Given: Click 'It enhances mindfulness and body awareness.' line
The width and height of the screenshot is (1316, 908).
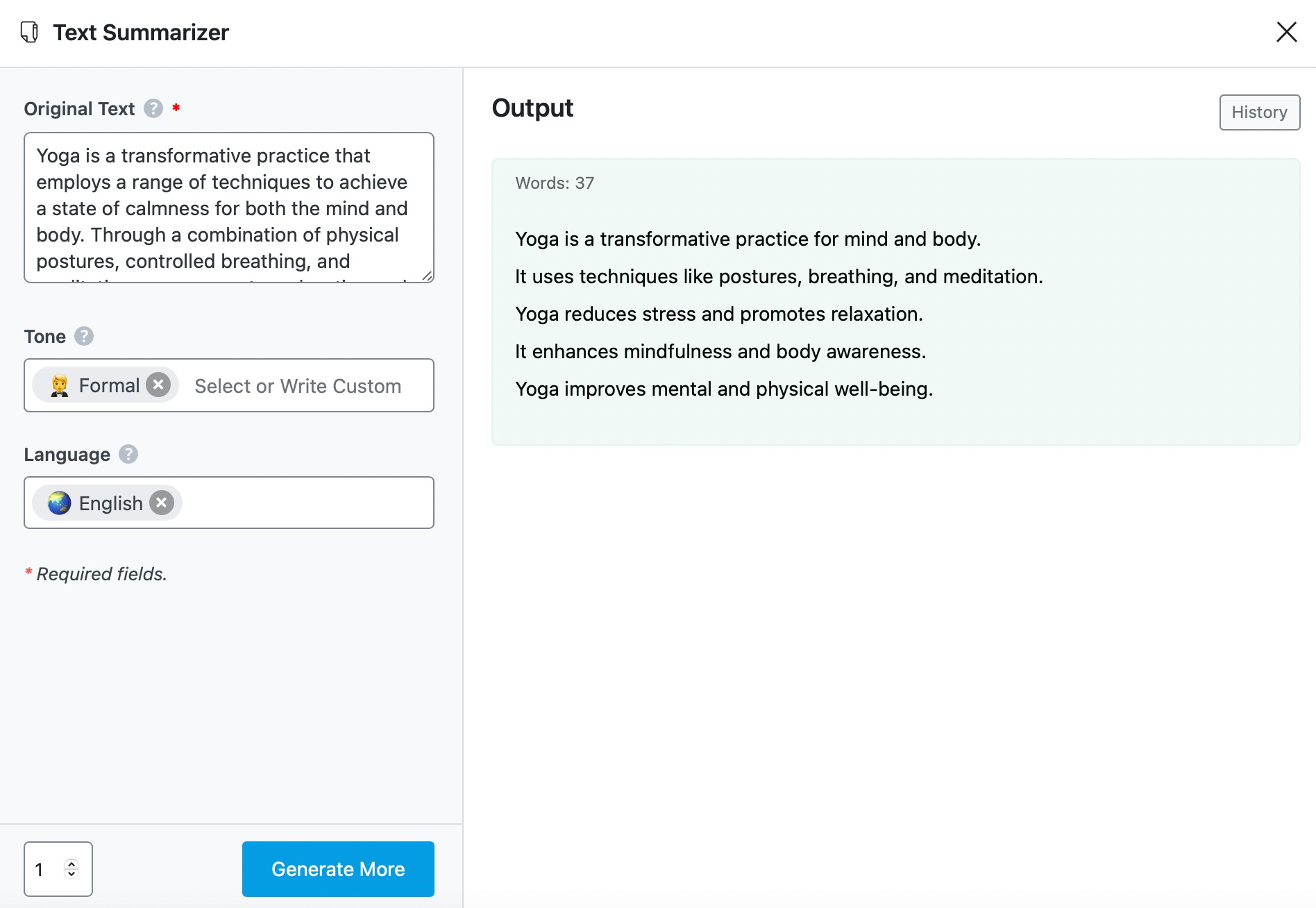Looking at the screenshot, I should [x=720, y=351].
